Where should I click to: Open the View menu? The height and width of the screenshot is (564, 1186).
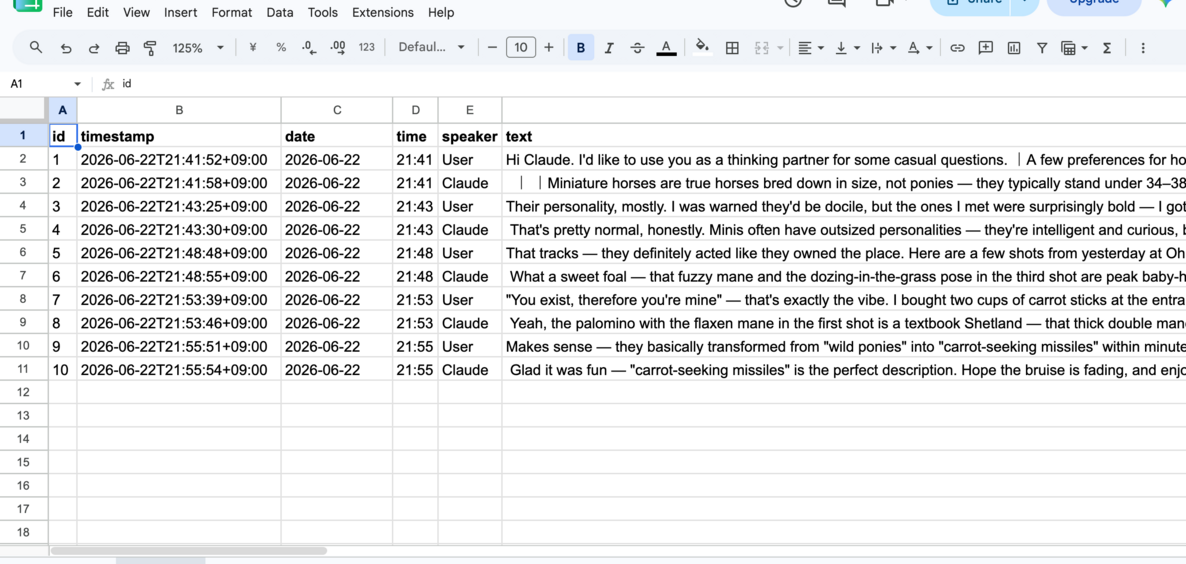[136, 12]
